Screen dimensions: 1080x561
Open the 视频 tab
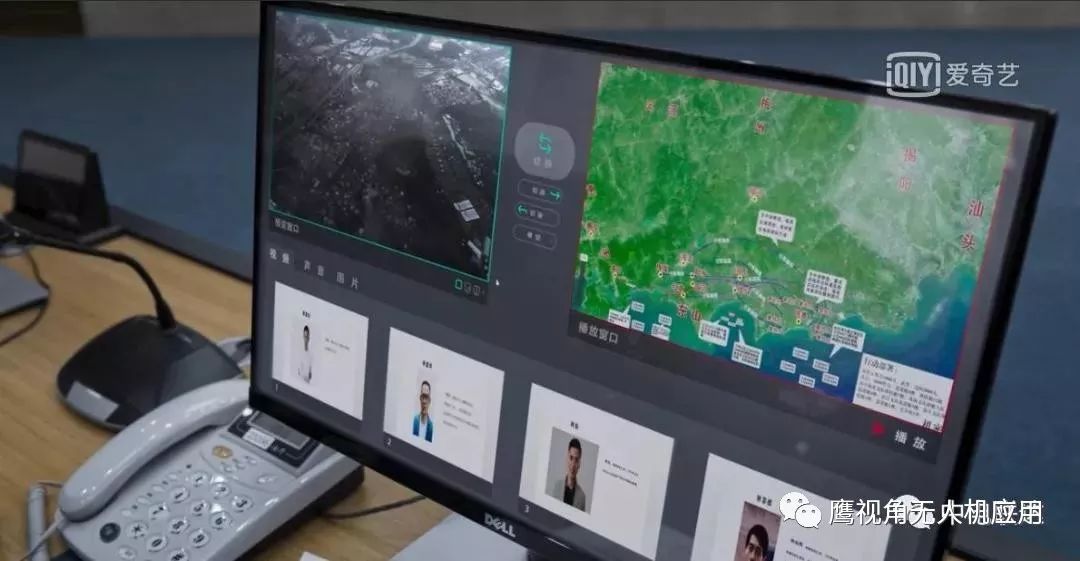pos(280,256)
